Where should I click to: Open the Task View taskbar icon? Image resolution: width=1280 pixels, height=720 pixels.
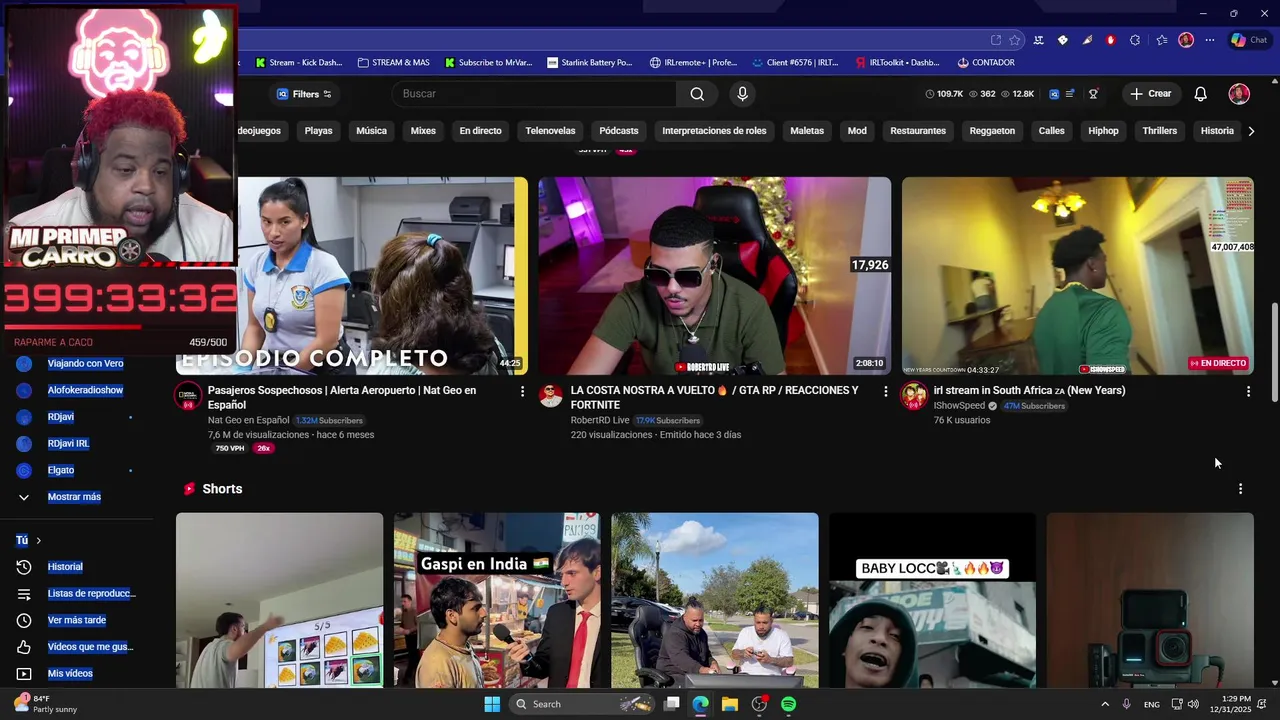(672, 704)
